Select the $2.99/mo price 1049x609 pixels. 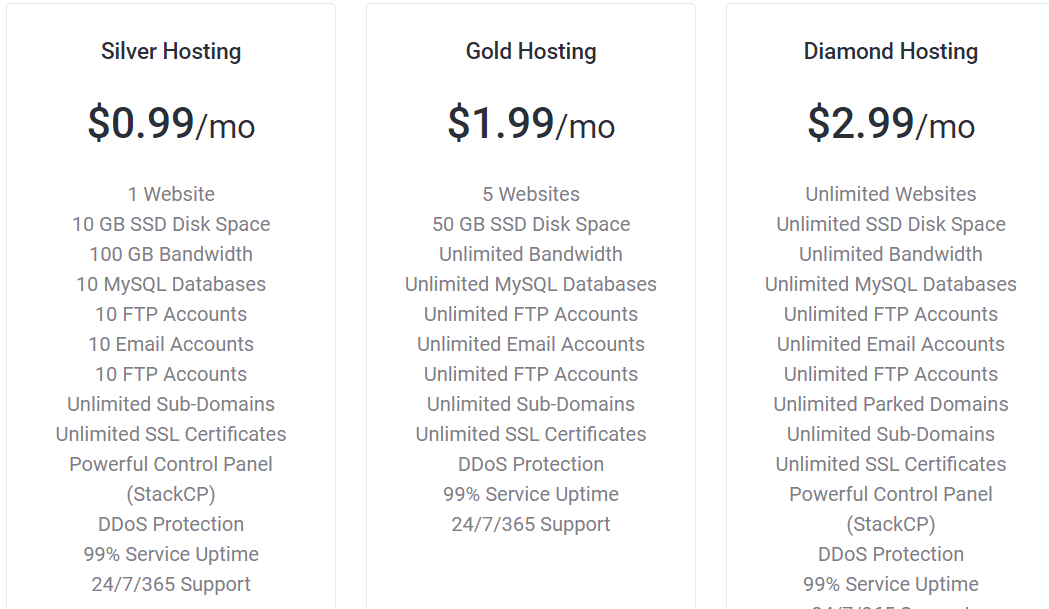(x=890, y=123)
